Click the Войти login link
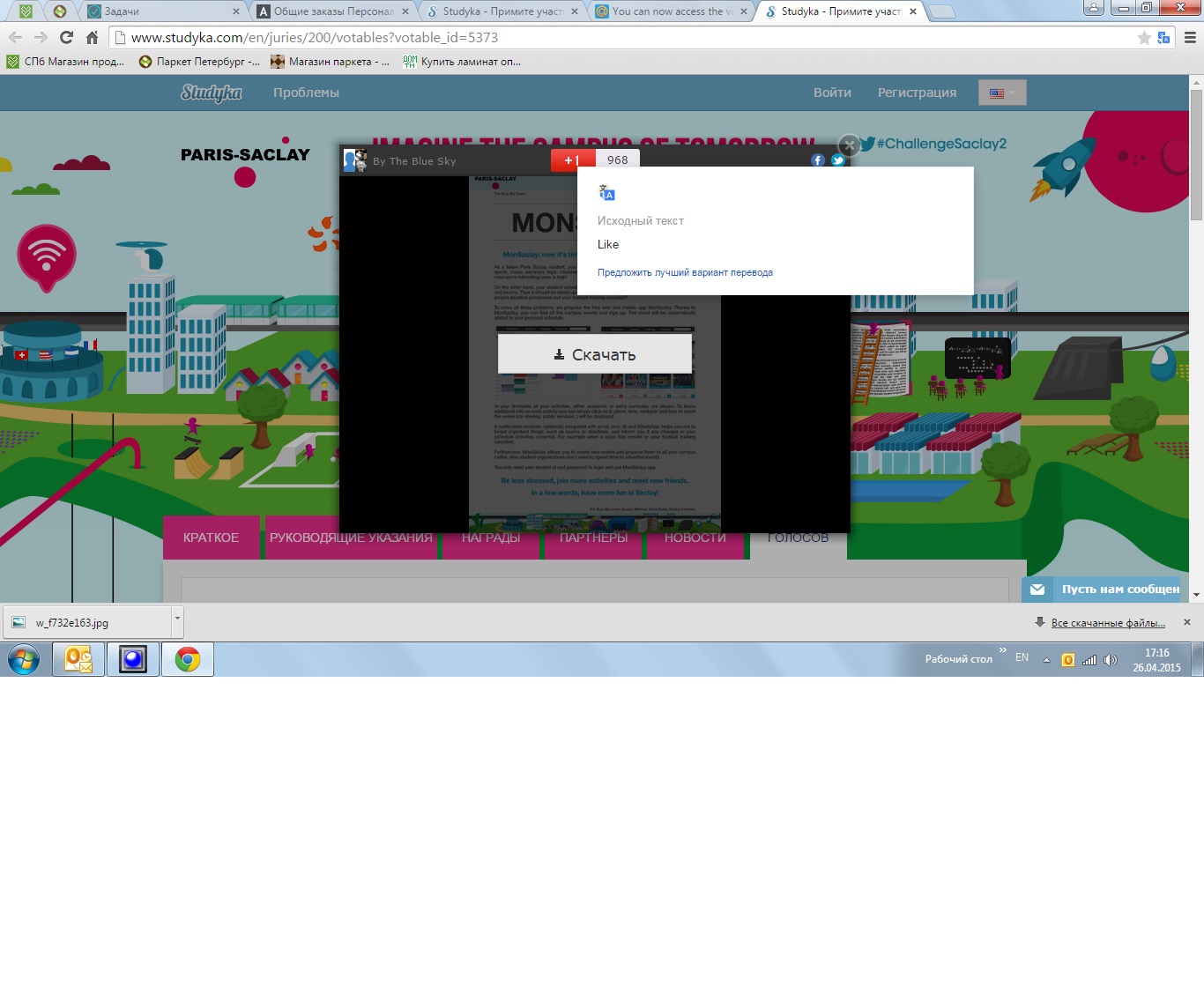1204x994 pixels. tap(832, 93)
